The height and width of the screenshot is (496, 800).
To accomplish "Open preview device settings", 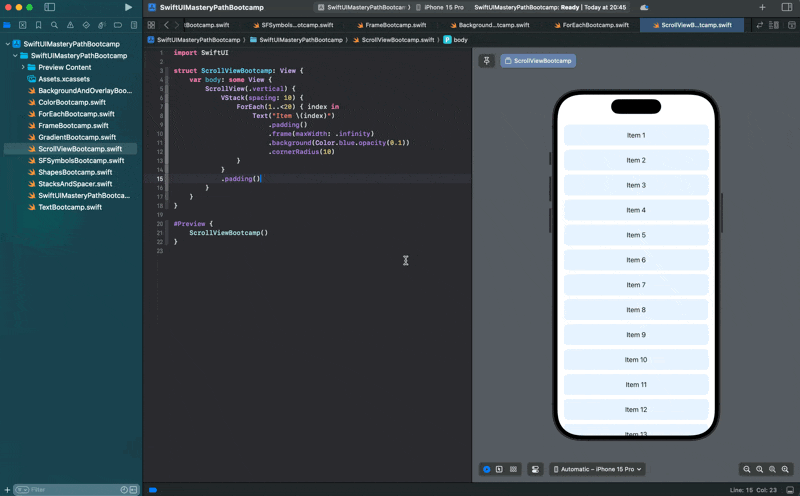I will 535,469.
